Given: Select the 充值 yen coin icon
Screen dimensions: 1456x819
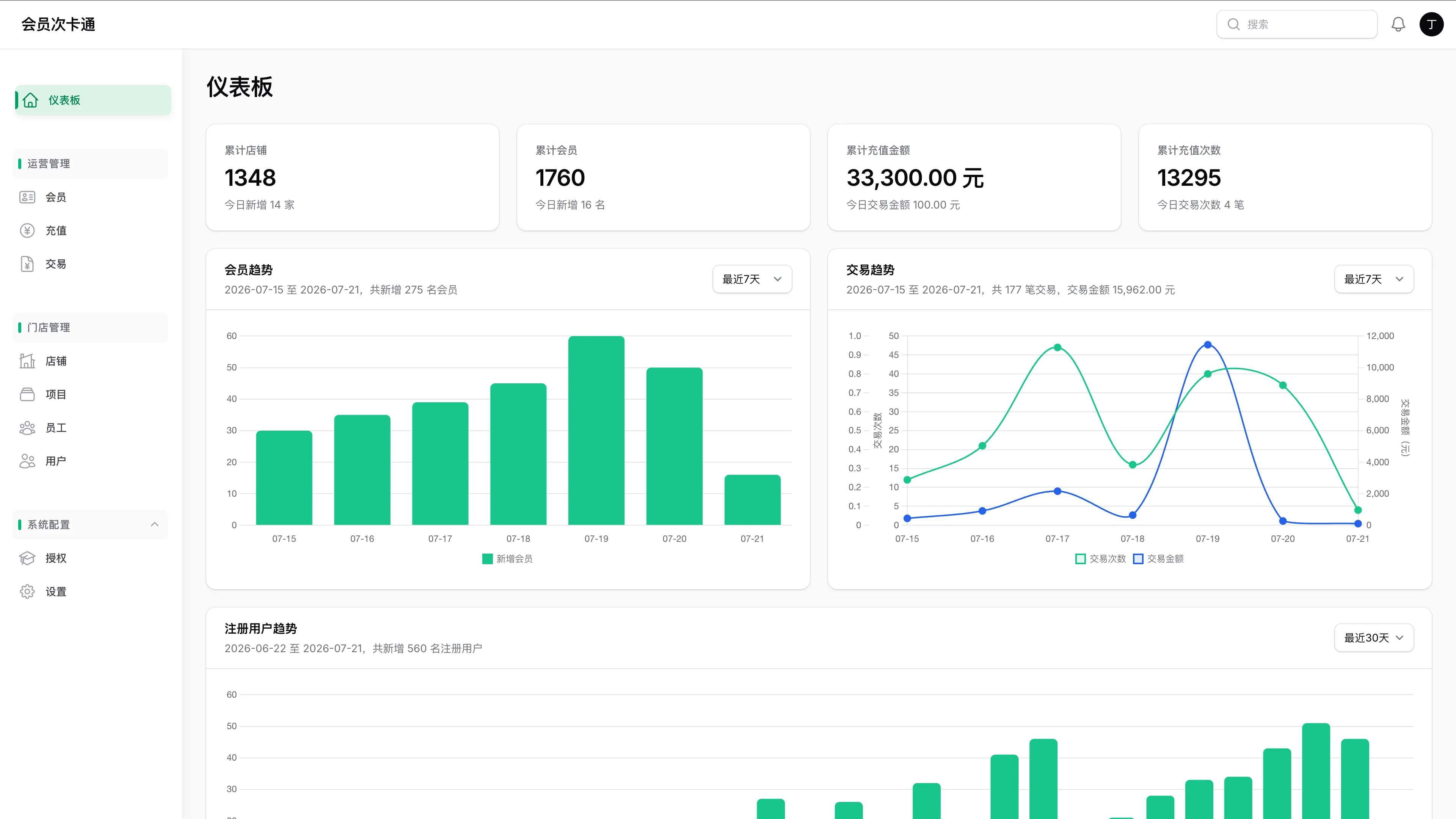Looking at the screenshot, I should pyautogui.click(x=27, y=231).
